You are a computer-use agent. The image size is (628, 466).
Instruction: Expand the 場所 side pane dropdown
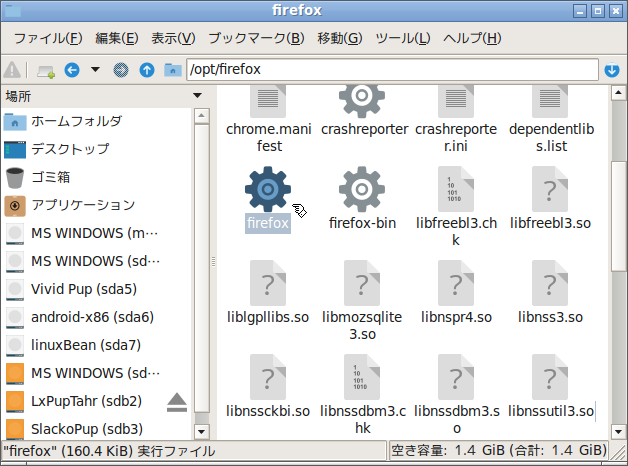pyautogui.click(x=197, y=96)
